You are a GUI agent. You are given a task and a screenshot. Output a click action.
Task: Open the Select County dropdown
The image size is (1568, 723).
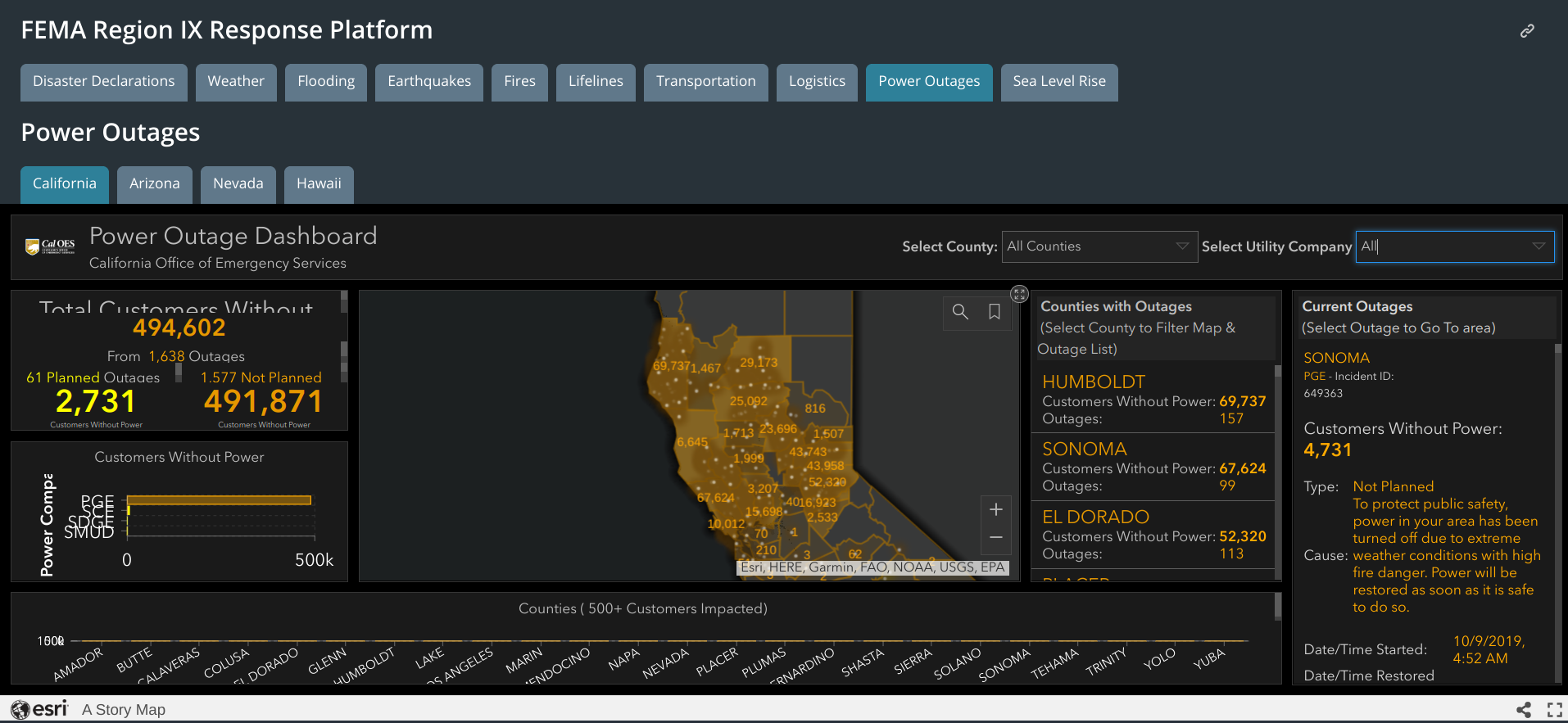(1099, 246)
